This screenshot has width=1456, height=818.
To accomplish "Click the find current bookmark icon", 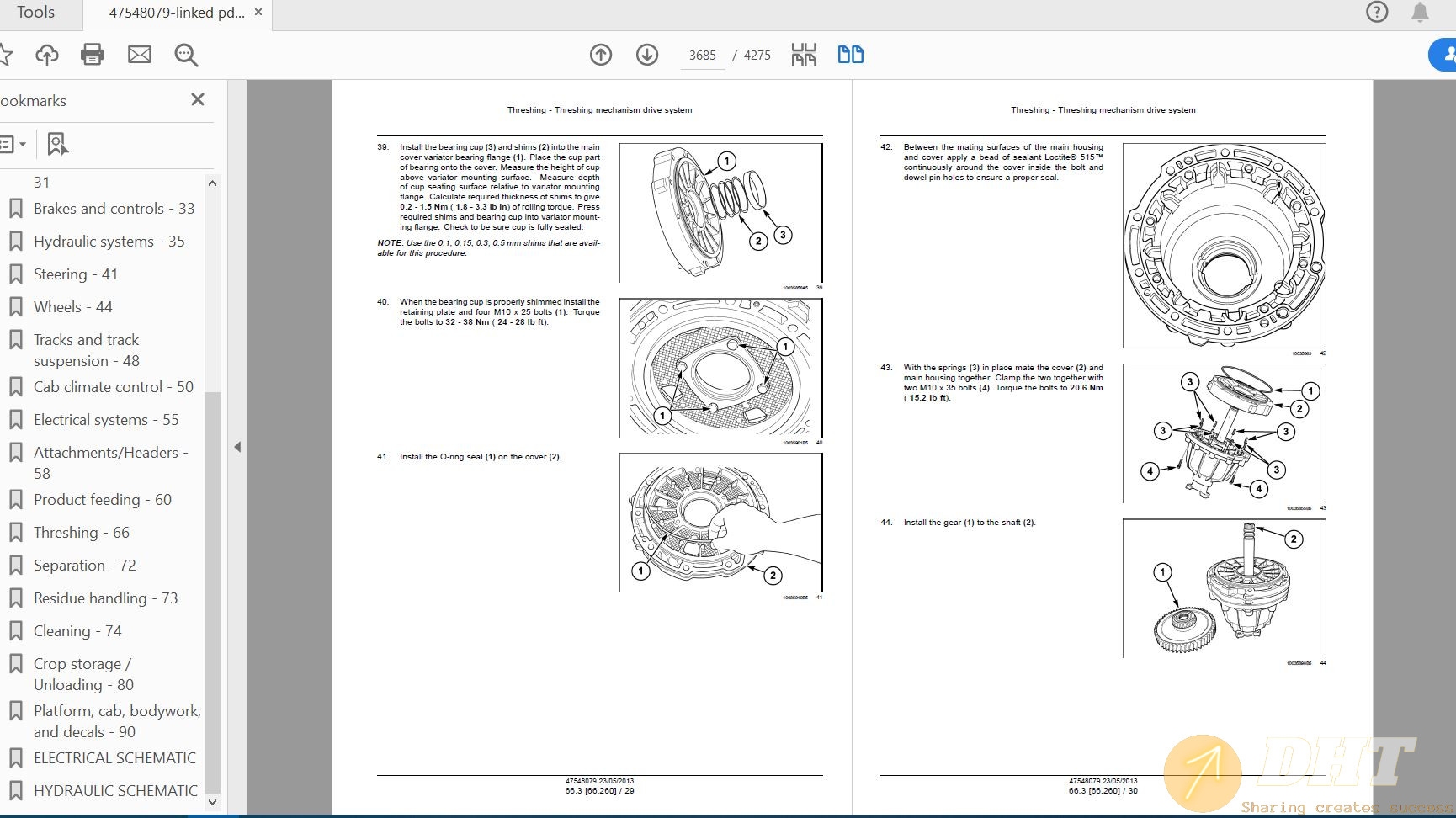I will pyautogui.click(x=57, y=144).
